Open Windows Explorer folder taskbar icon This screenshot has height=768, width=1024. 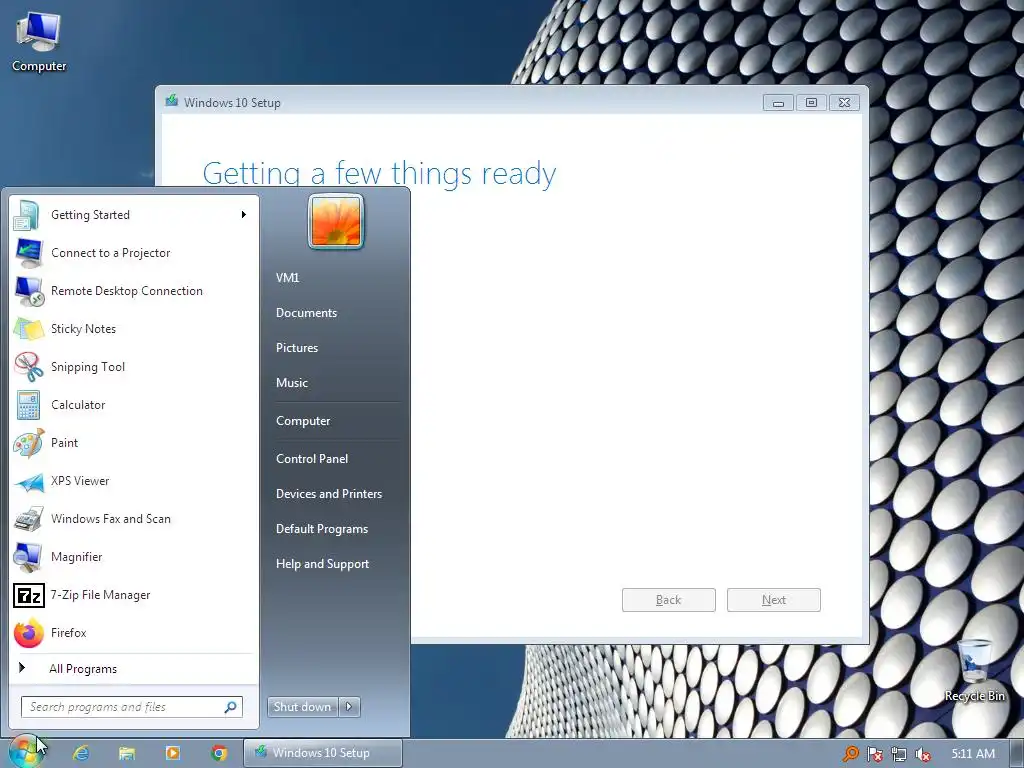[127, 753]
